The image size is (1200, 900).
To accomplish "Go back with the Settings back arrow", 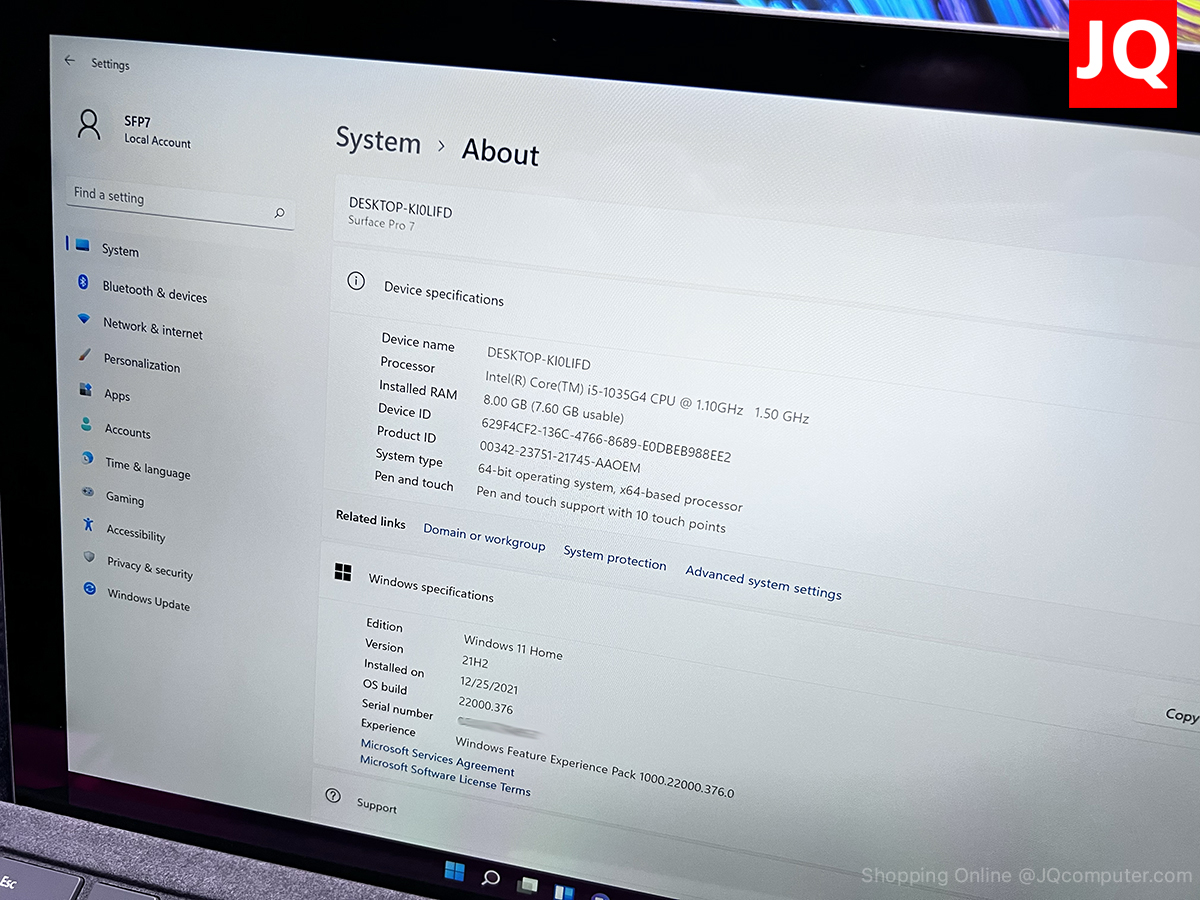I will tap(69, 61).
